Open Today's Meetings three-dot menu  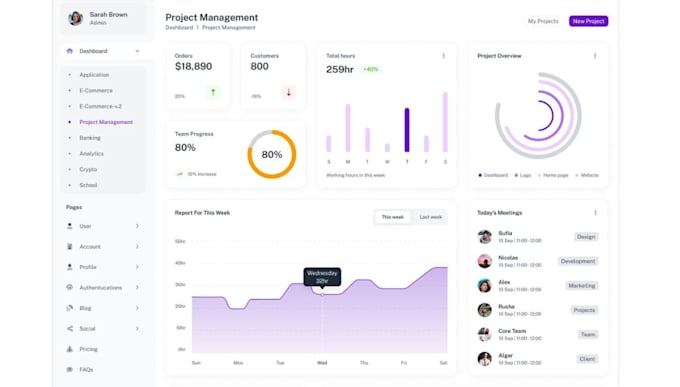(595, 213)
